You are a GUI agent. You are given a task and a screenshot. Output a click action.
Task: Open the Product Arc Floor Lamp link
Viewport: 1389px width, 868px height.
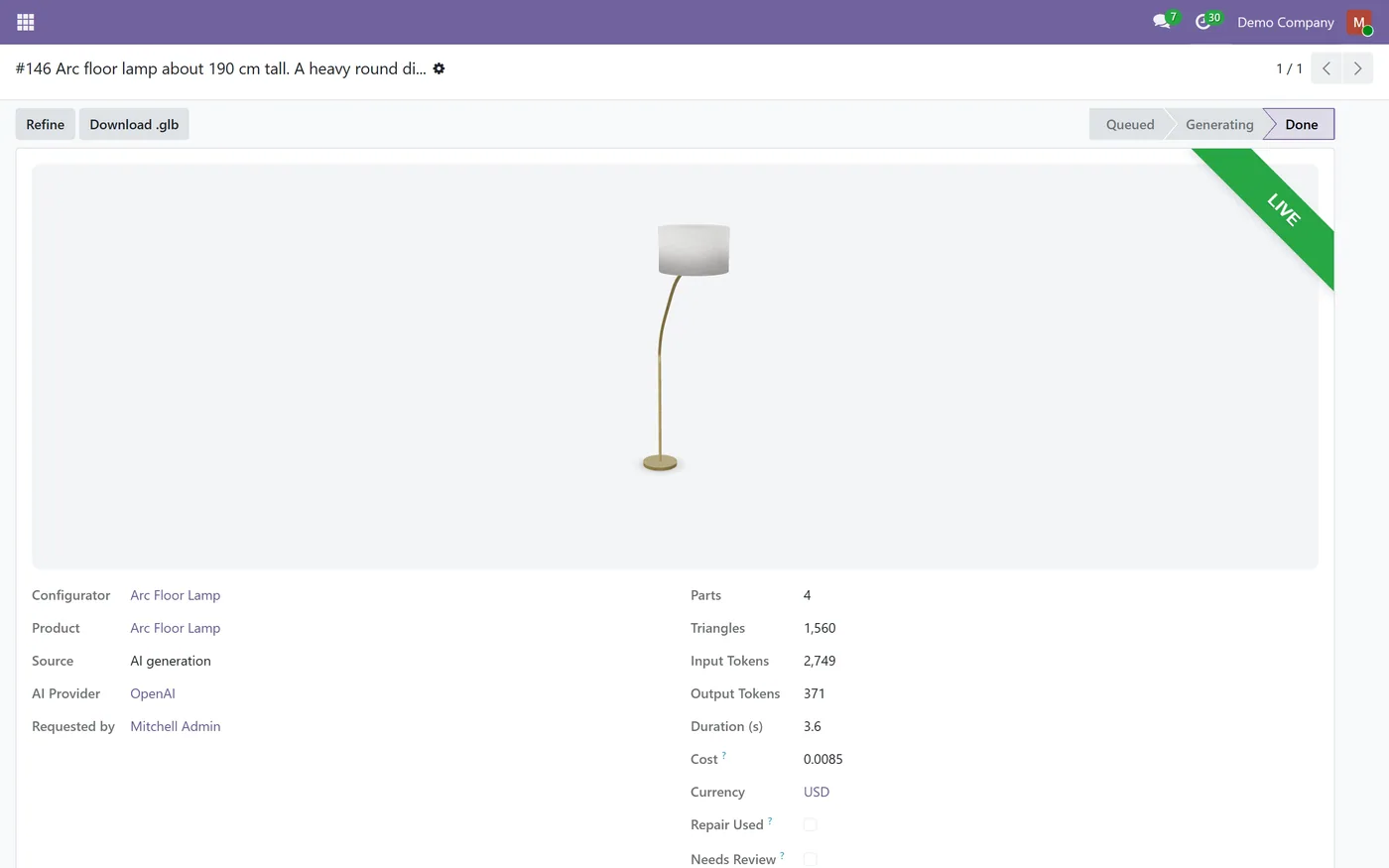(176, 628)
